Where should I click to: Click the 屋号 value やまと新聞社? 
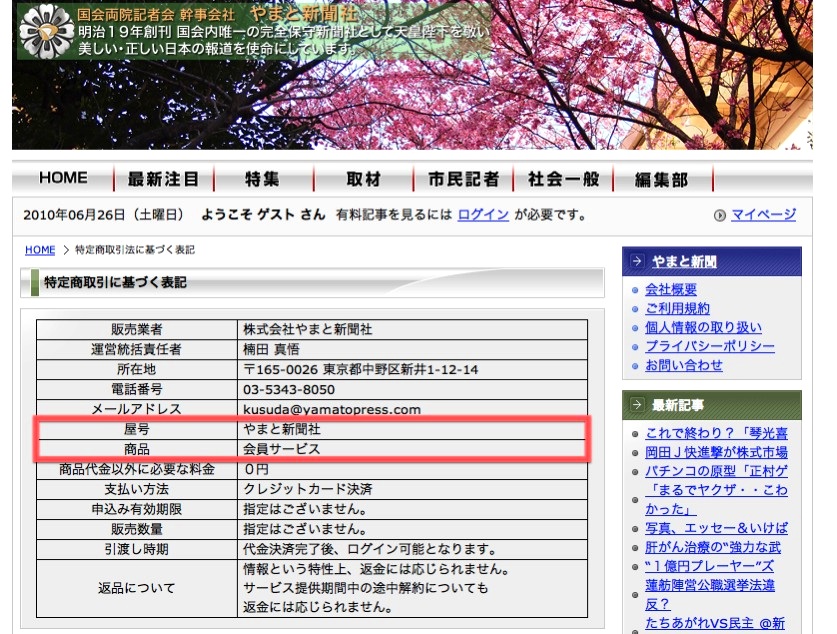pyautogui.click(x=412, y=429)
